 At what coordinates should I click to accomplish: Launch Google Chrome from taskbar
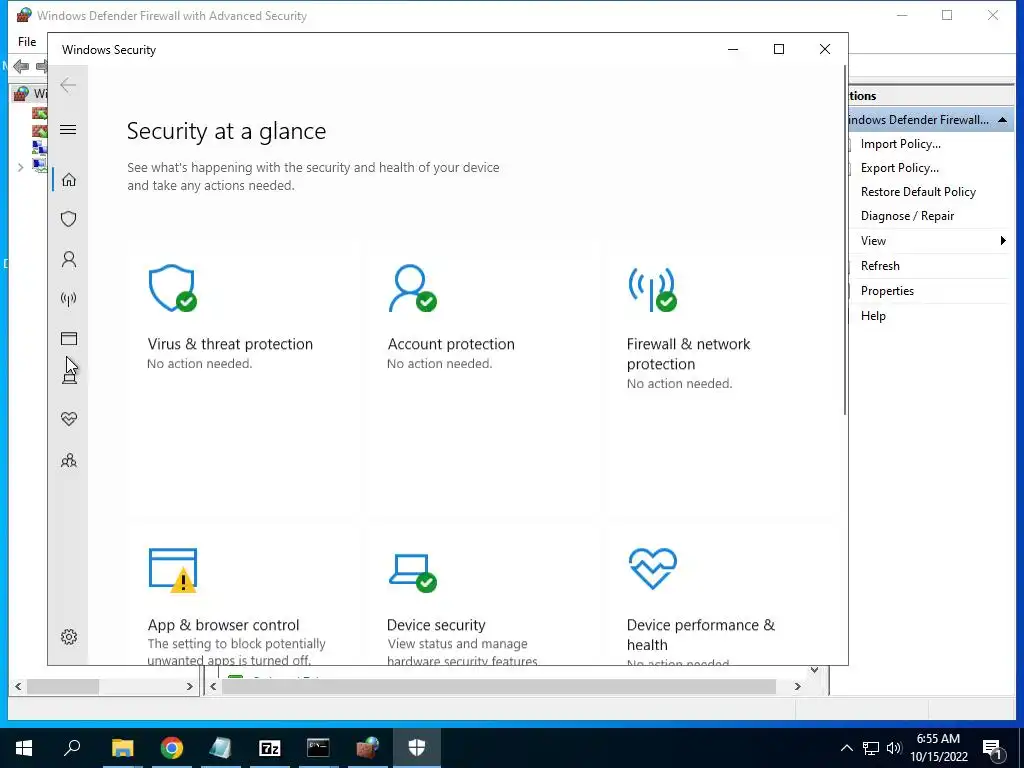click(171, 748)
